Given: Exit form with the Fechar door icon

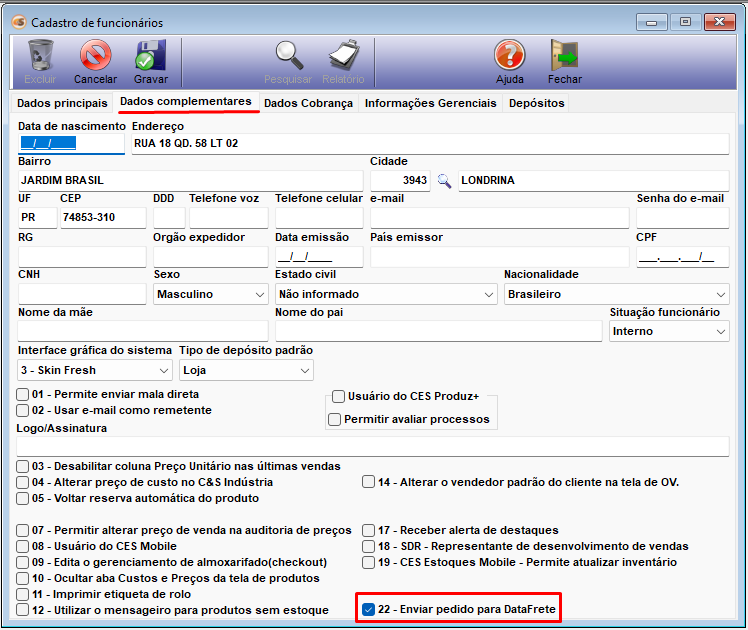Looking at the screenshot, I should [x=565, y=57].
